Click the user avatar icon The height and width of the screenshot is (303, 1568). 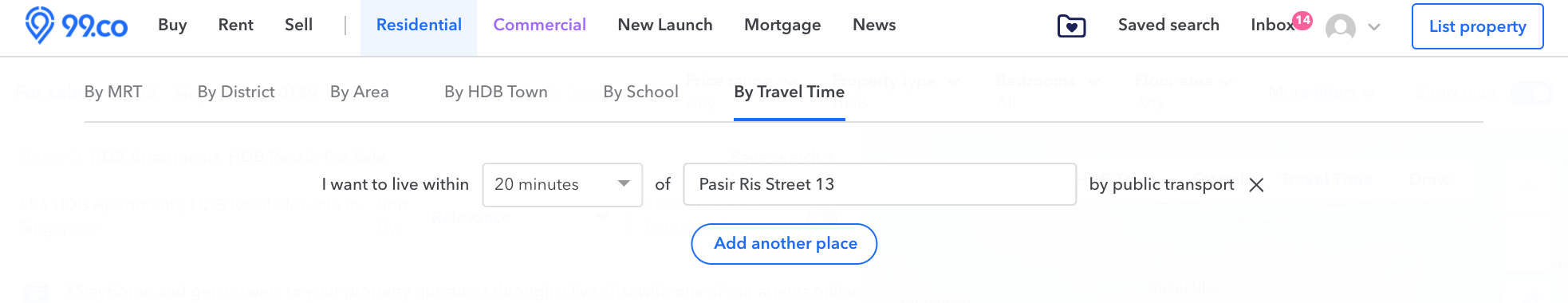pos(1341,27)
